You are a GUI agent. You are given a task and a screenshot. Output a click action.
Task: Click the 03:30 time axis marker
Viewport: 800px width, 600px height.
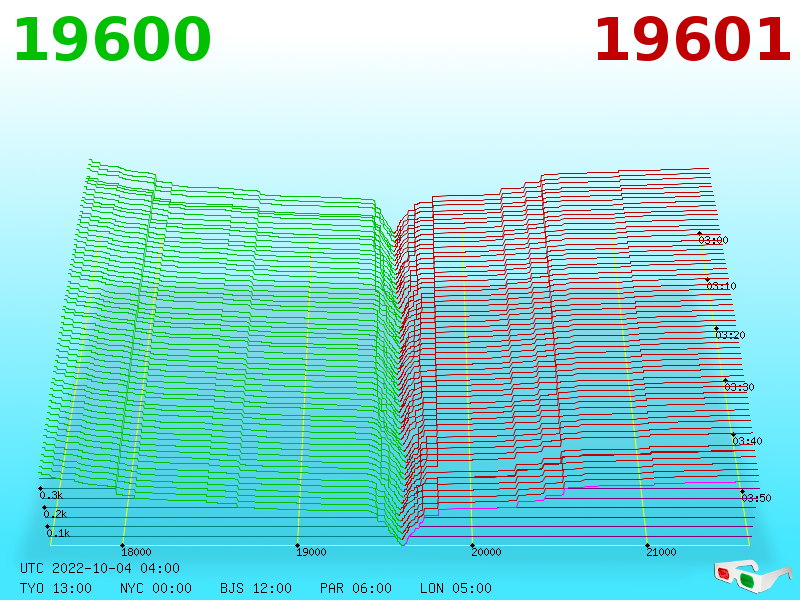point(739,387)
